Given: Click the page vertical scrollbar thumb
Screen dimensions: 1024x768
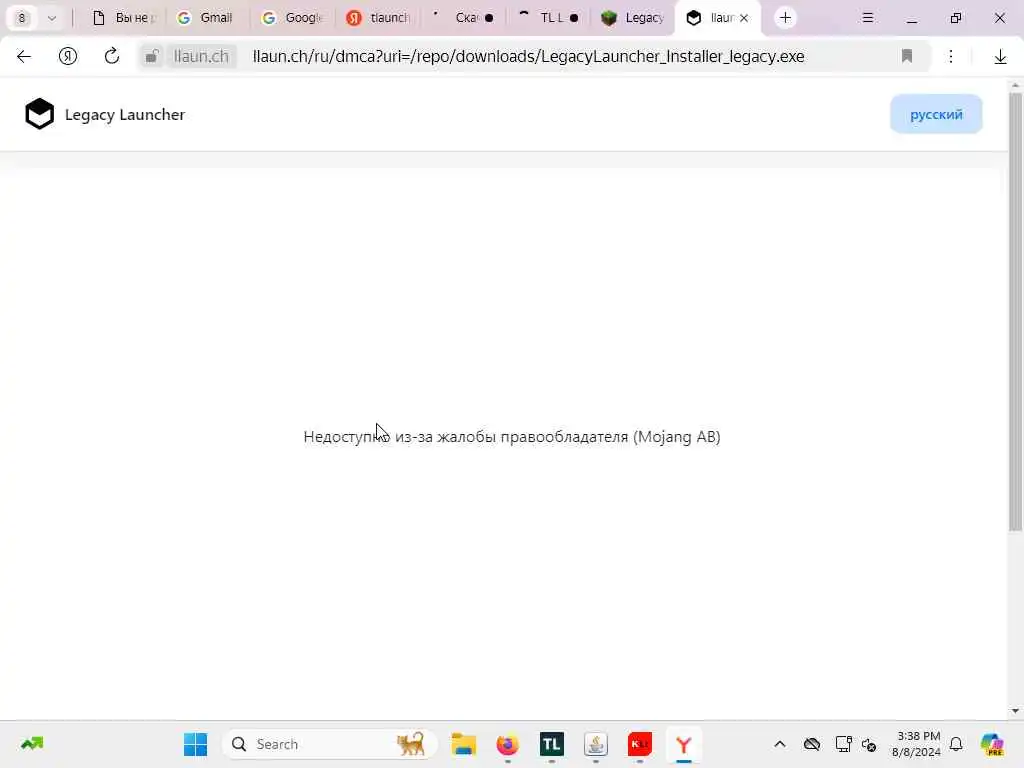Looking at the screenshot, I should click(1015, 312).
